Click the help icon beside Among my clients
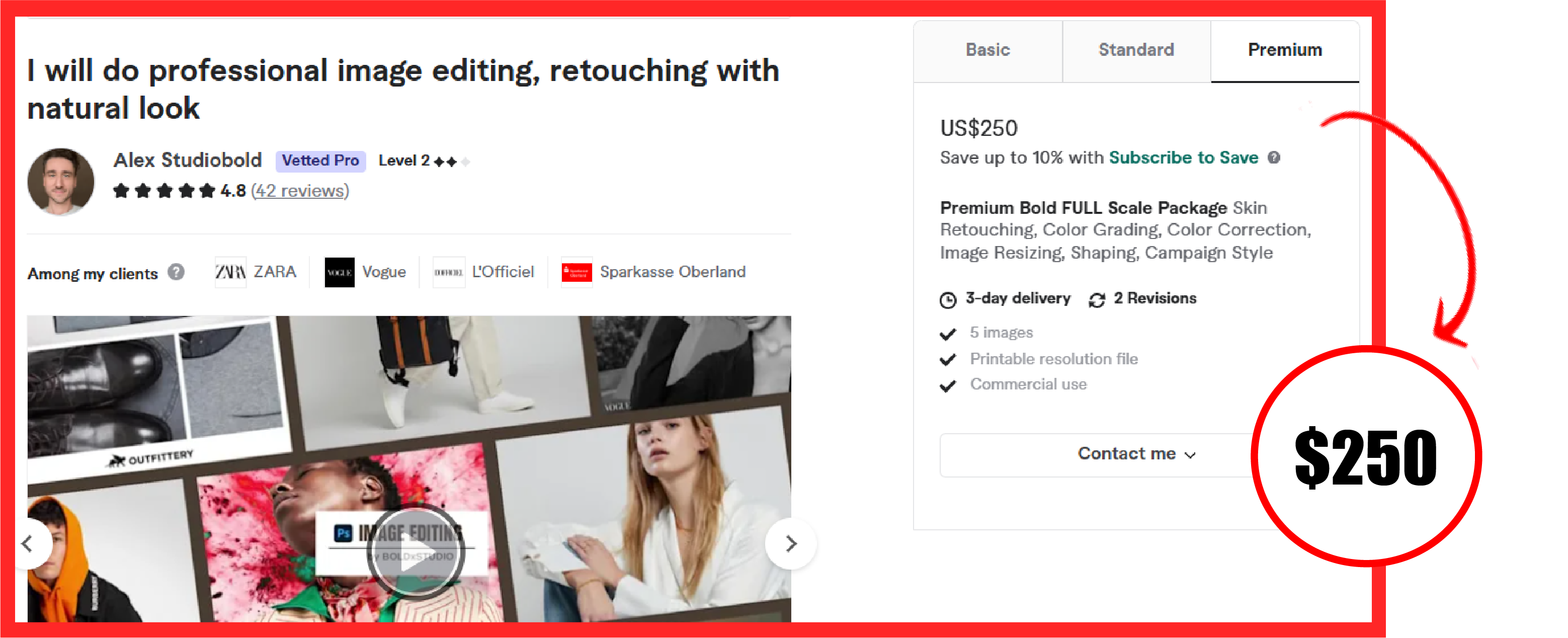This screenshot has width=1568, height=638. [177, 272]
